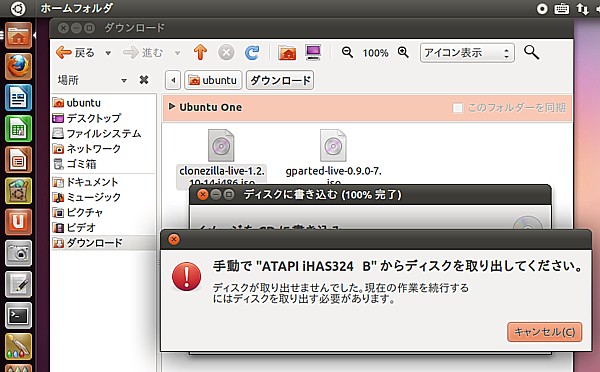600x372 pixels.
Task: Toggle the このフォルダーを同期 checkbox
Action: 457,108
